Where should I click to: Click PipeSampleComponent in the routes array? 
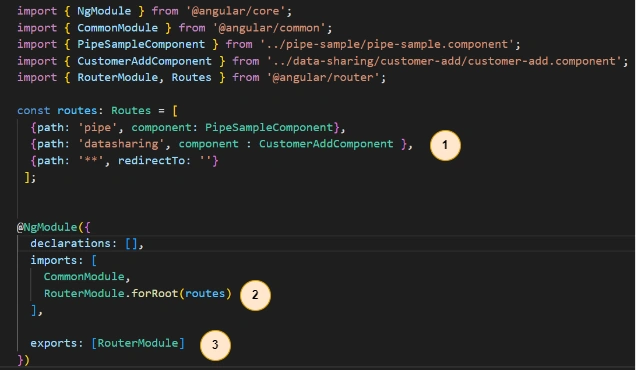click(x=269, y=127)
